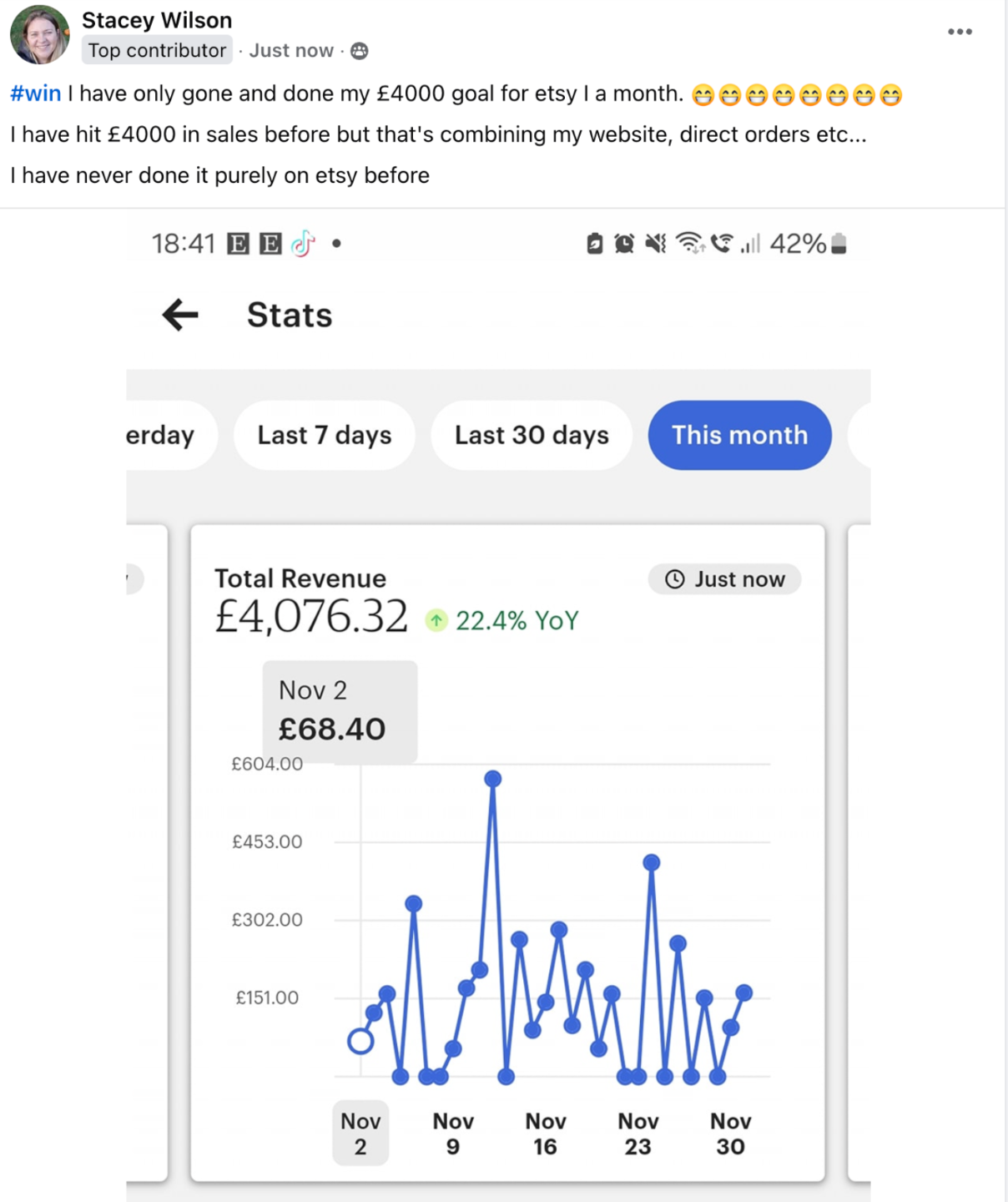Click the partially visible yesterday tab
The width and height of the screenshot is (1008, 1202).
point(163,435)
